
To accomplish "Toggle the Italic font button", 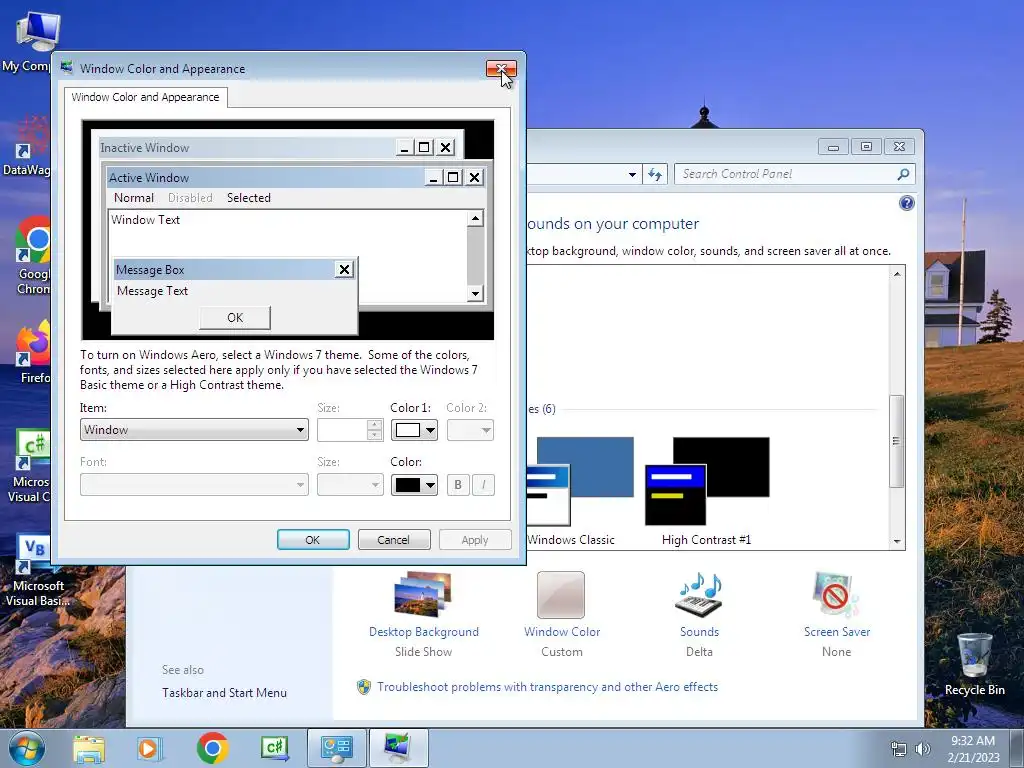I will tap(483, 485).
